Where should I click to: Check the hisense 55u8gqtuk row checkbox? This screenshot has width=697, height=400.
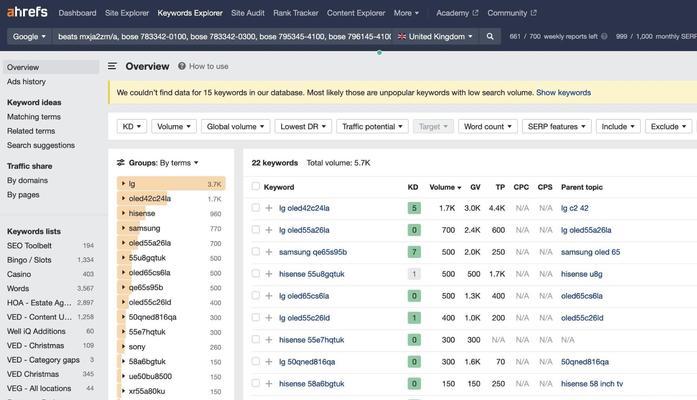pos(256,273)
